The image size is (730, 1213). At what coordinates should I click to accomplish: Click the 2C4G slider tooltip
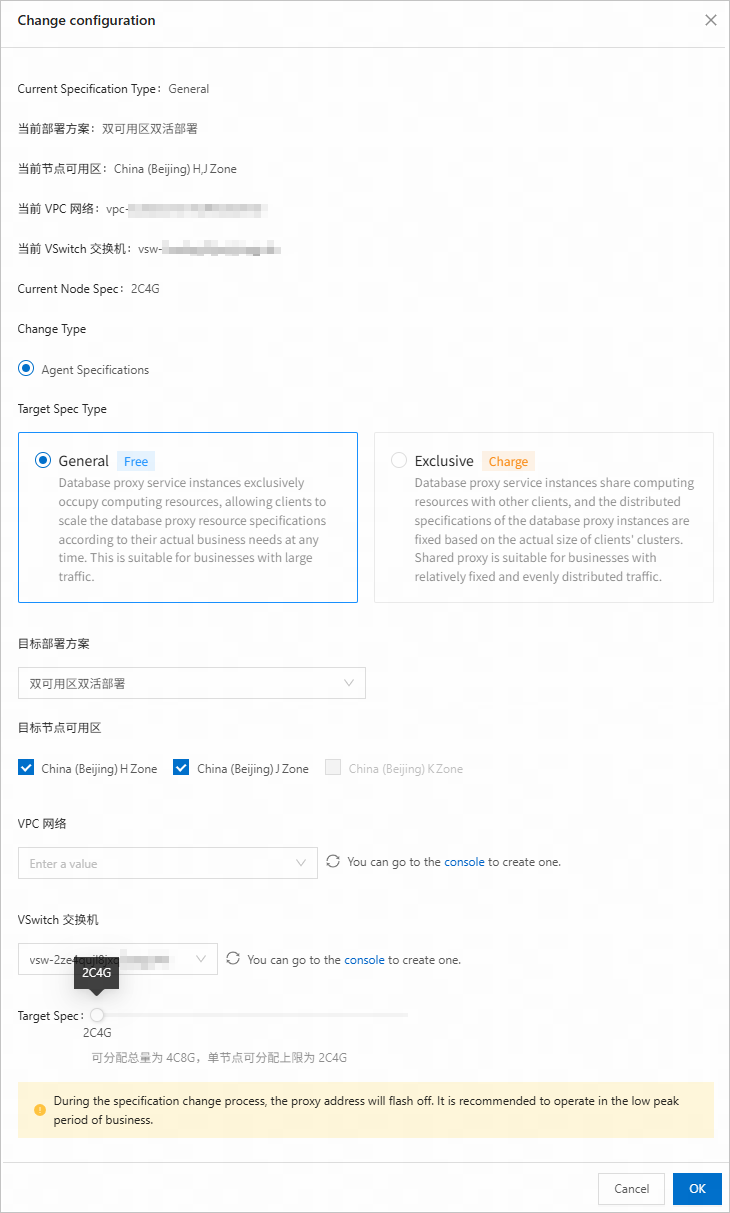(x=96, y=973)
